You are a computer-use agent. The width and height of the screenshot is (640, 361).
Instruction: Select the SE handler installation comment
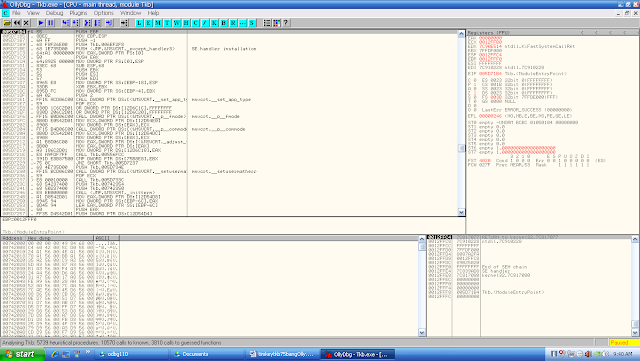(224, 49)
